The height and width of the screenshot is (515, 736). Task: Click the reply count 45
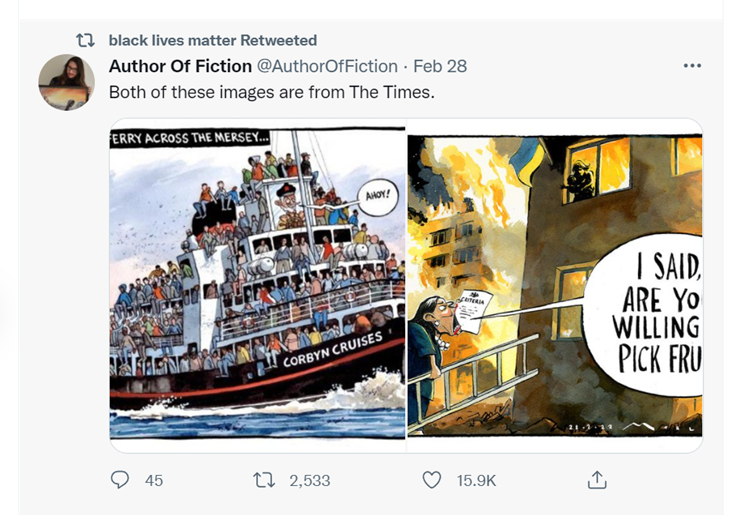153,480
